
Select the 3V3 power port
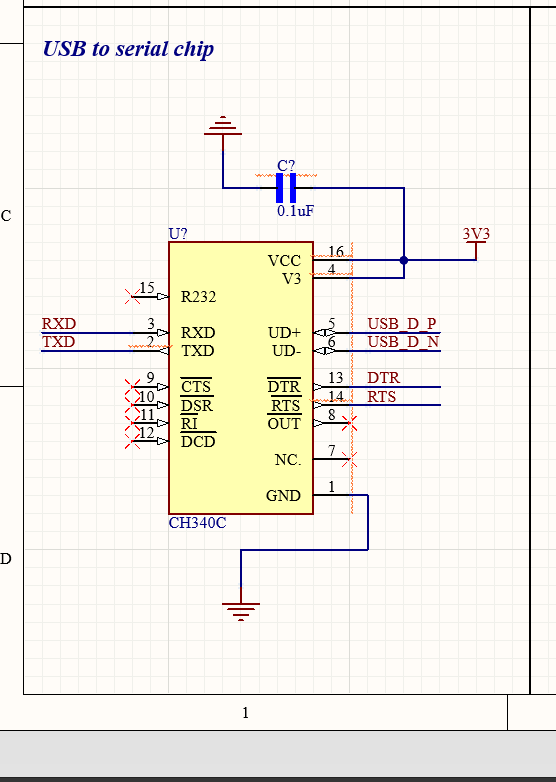click(476, 242)
